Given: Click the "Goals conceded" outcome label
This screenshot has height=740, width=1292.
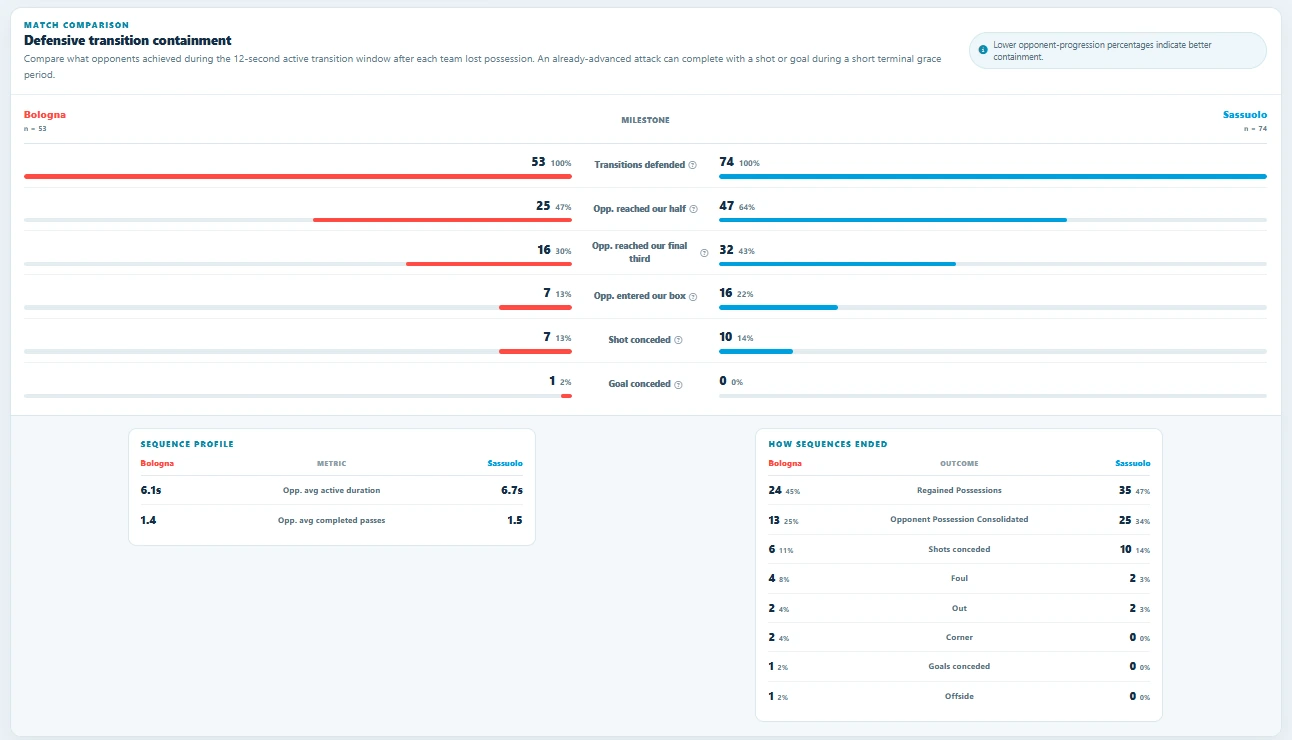Looking at the screenshot, I should (959, 667).
